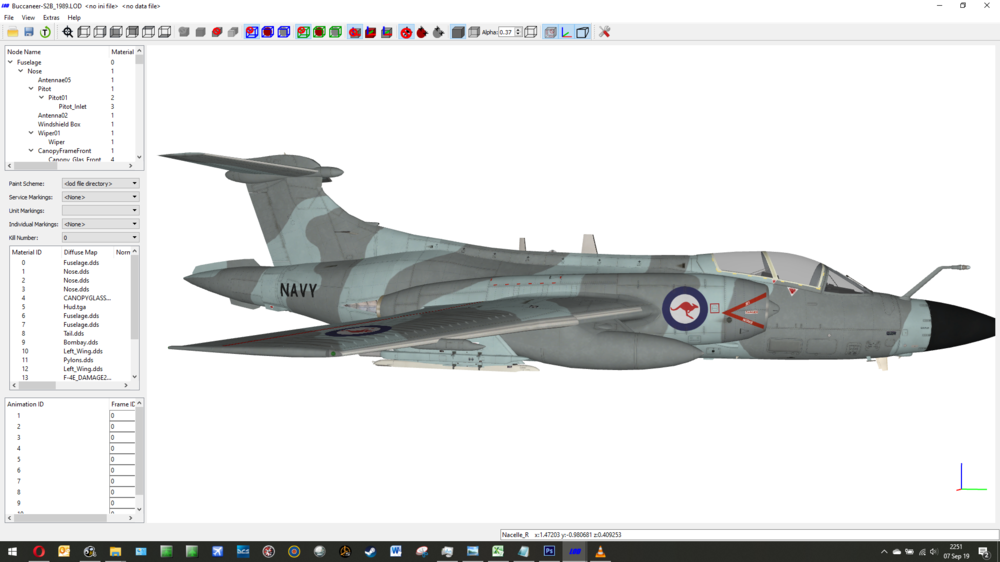The width and height of the screenshot is (1000, 562).
Task: Open VLC media player from the taskbar
Action: tap(600, 552)
